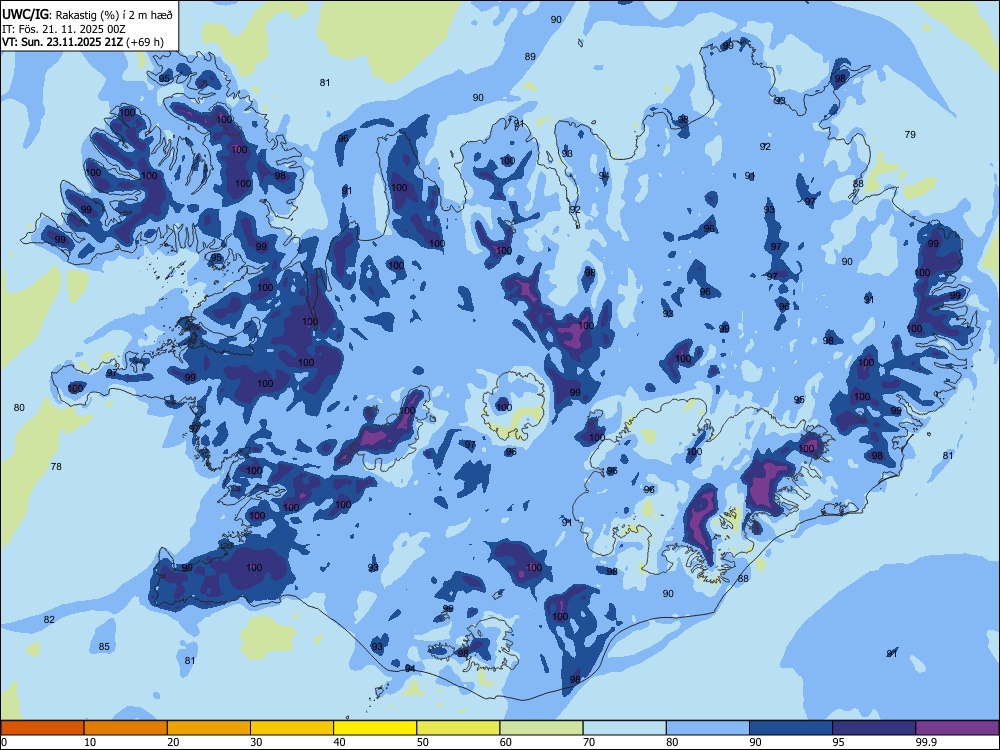Click the title text 'UWC/IG: Rakastig (%) í 2 m hæð'
This screenshot has height=750, width=1000.
coord(87,15)
